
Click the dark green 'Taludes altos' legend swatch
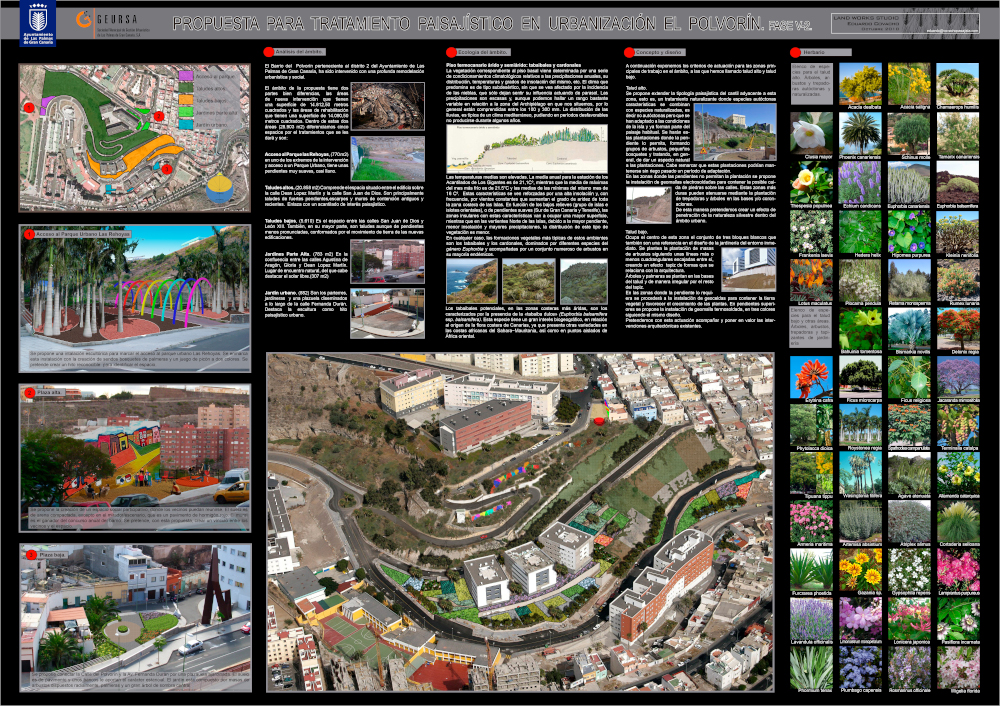[186, 87]
